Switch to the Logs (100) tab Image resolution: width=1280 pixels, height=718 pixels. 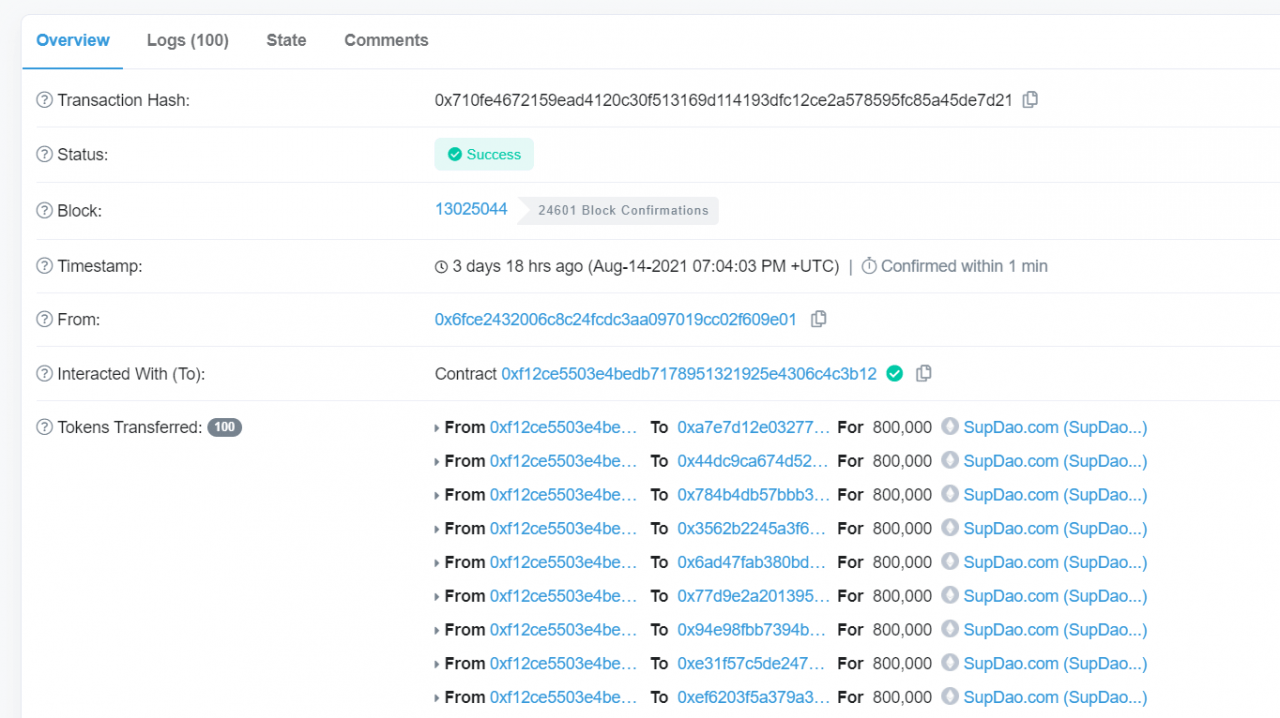pos(187,40)
